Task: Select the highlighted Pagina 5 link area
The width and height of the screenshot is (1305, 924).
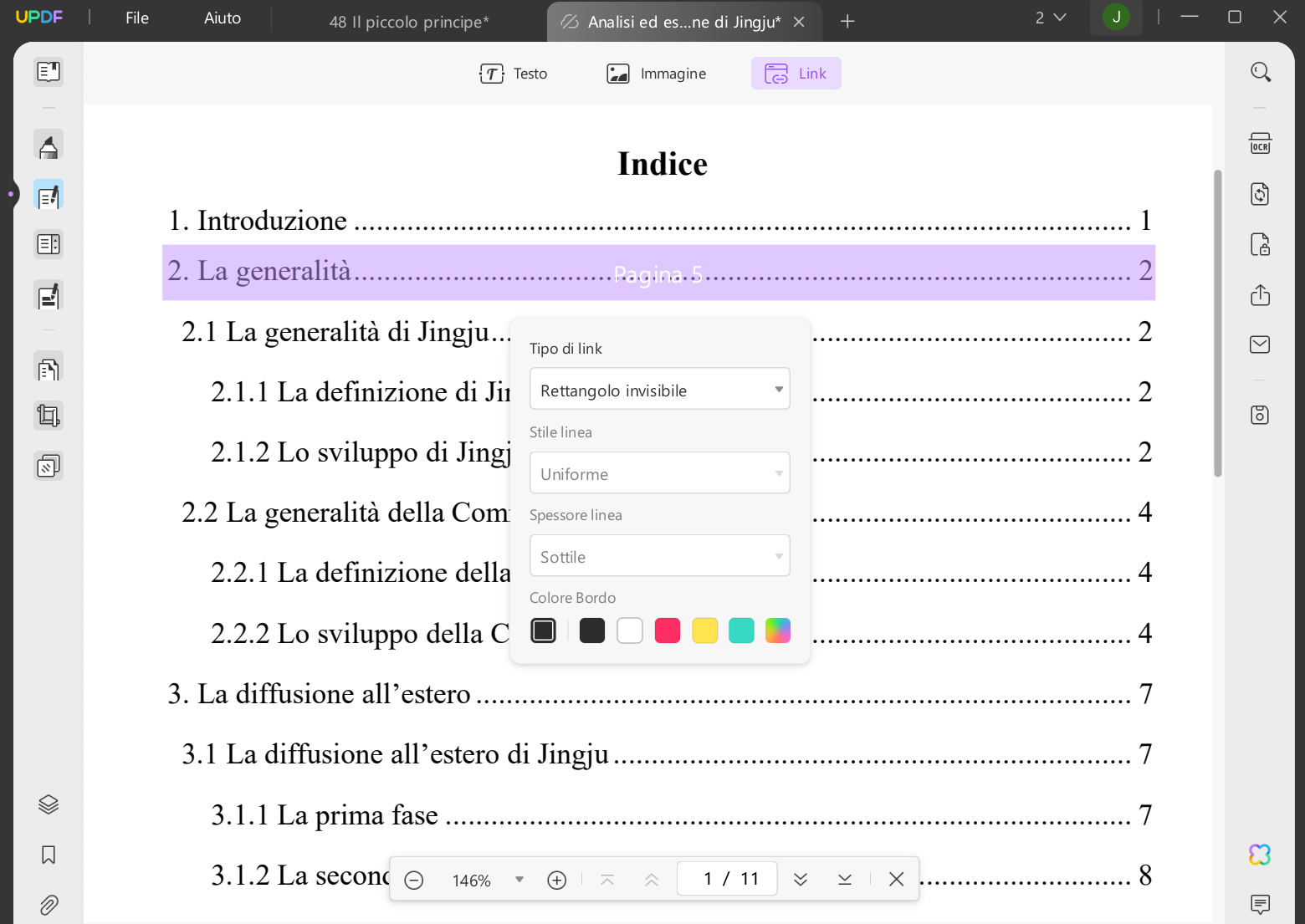Action: tap(658, 273)
